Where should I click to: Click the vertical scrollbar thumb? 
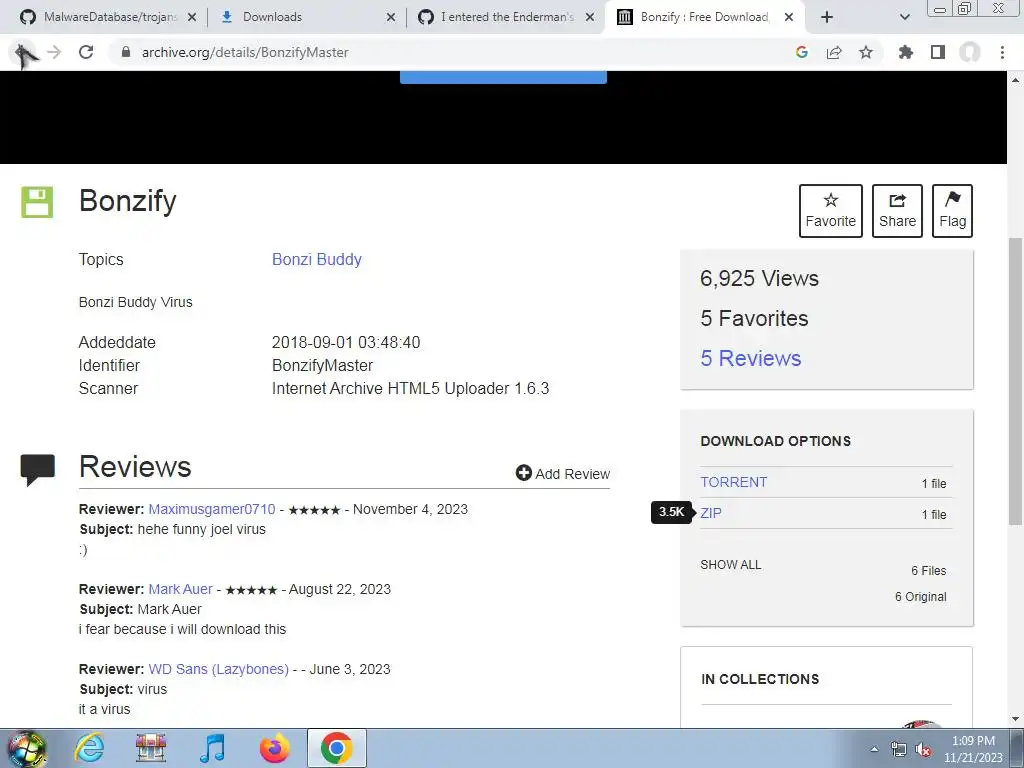click(x=1016, y=381)
